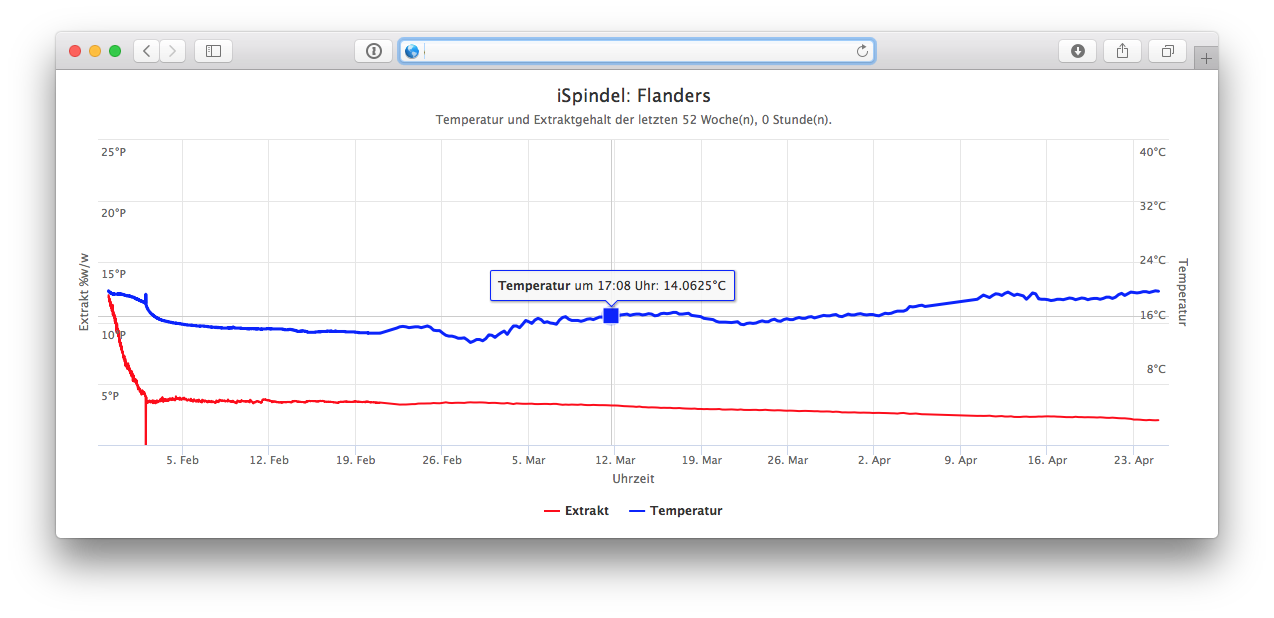The height and width of the screenshot is (618, 1274).
Task: Reload the page from the address bar
Action: coord(862,51)
